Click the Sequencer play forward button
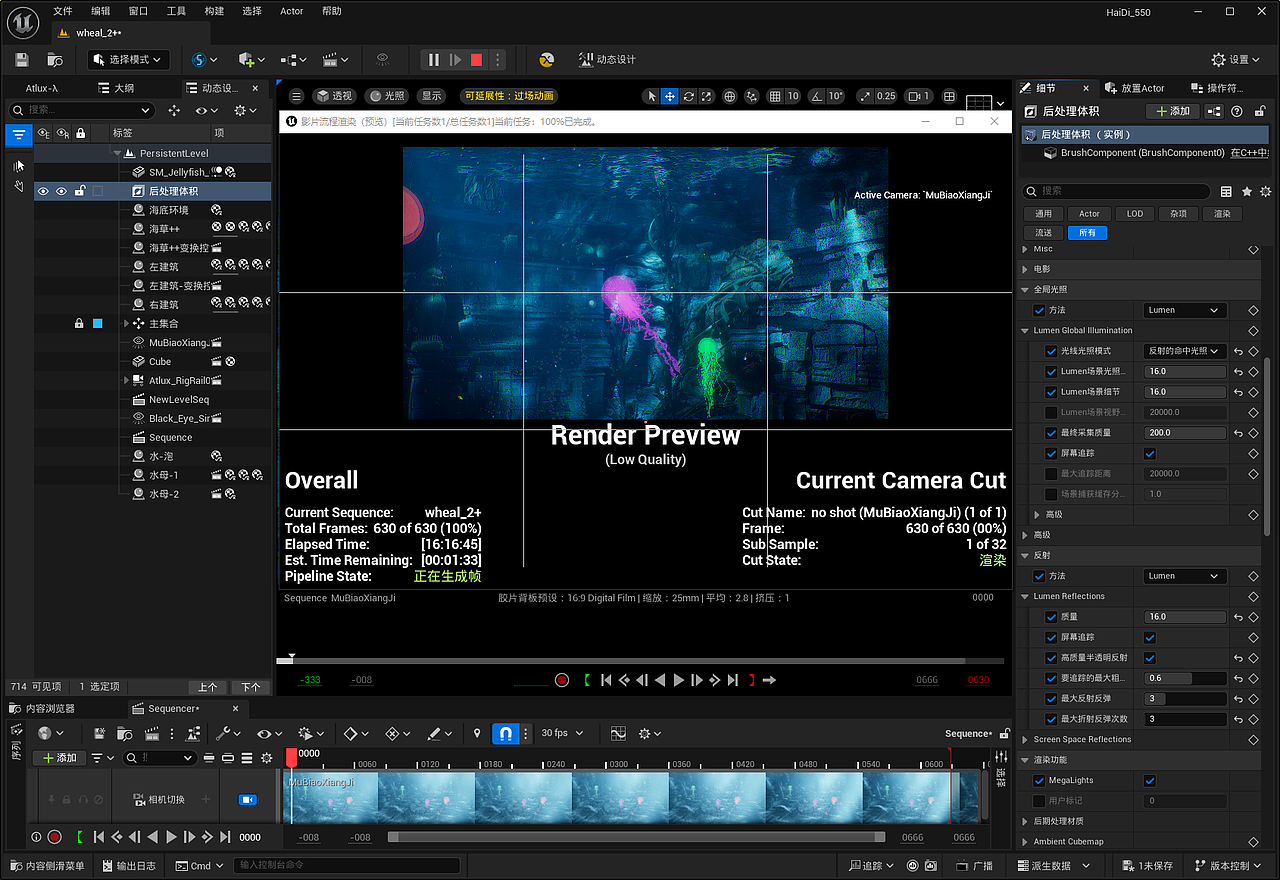 pos(172,837)
